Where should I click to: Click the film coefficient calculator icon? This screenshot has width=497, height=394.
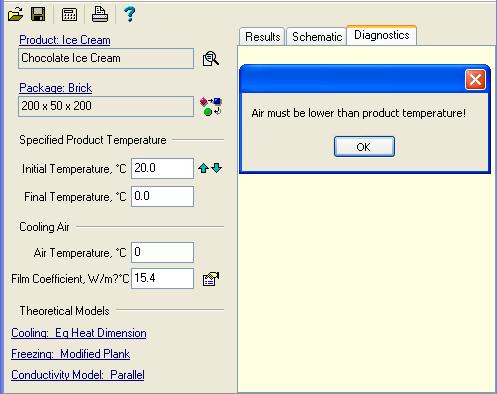(211, 279)
